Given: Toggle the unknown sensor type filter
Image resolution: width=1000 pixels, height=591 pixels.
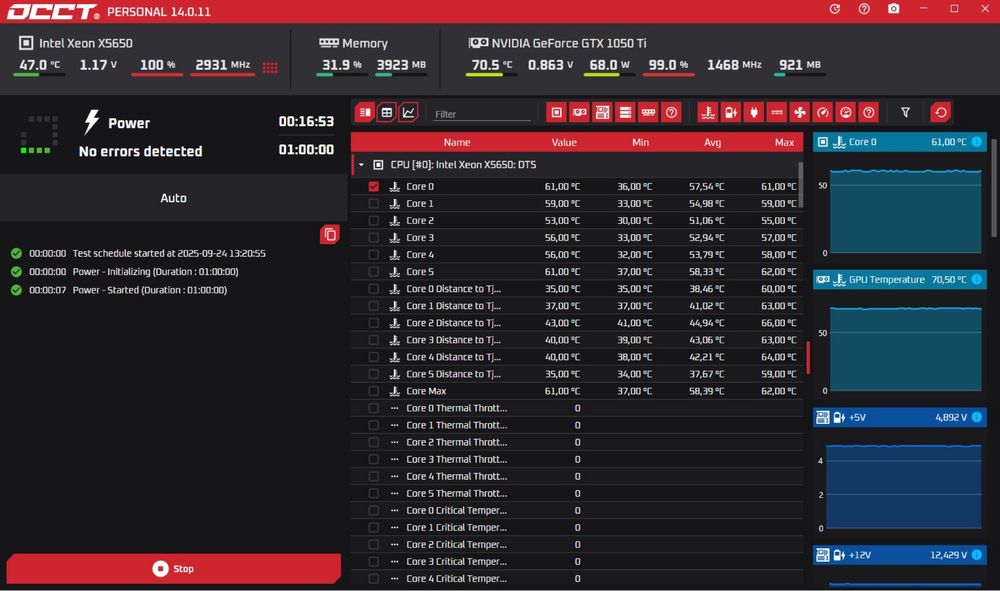Looking at the screenshot, I should tap(869, 113).
